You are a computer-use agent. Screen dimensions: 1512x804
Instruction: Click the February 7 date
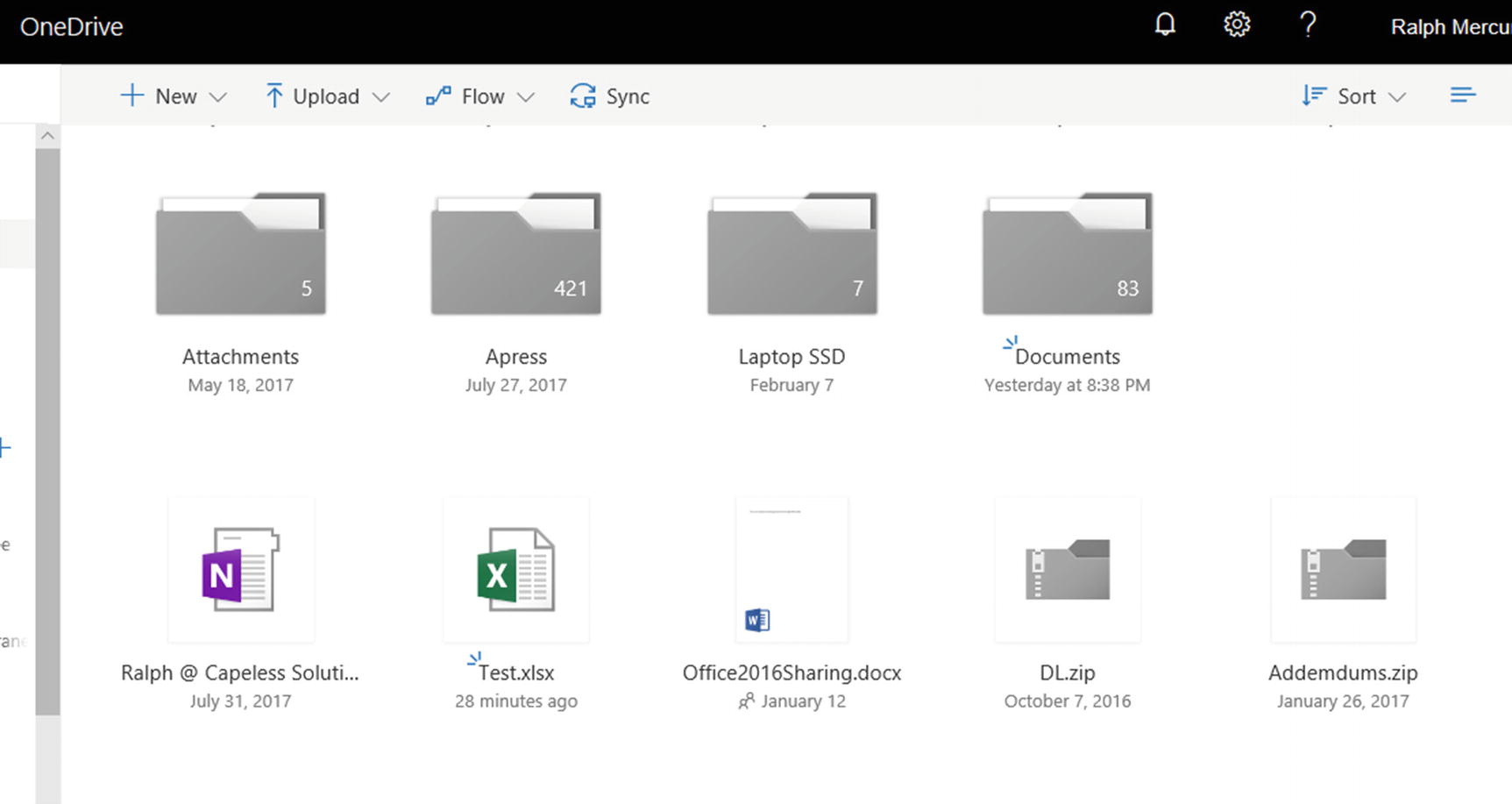pyautogui.click(x=791, y=385)
